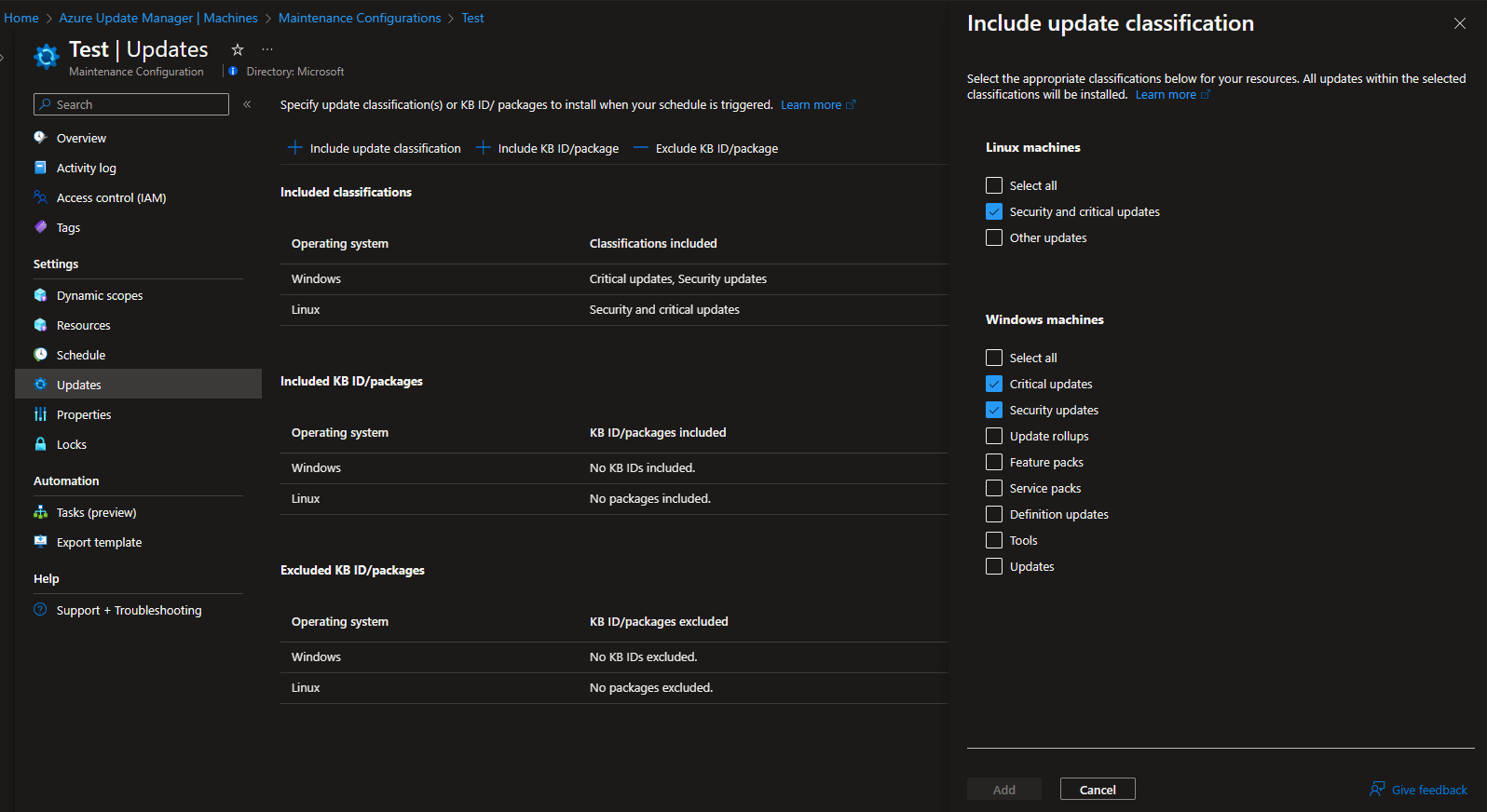Go to Azure Update Manager | Machines breadcrumb
The width and height of the screenshot is (1487, 812).
point(158,18)
